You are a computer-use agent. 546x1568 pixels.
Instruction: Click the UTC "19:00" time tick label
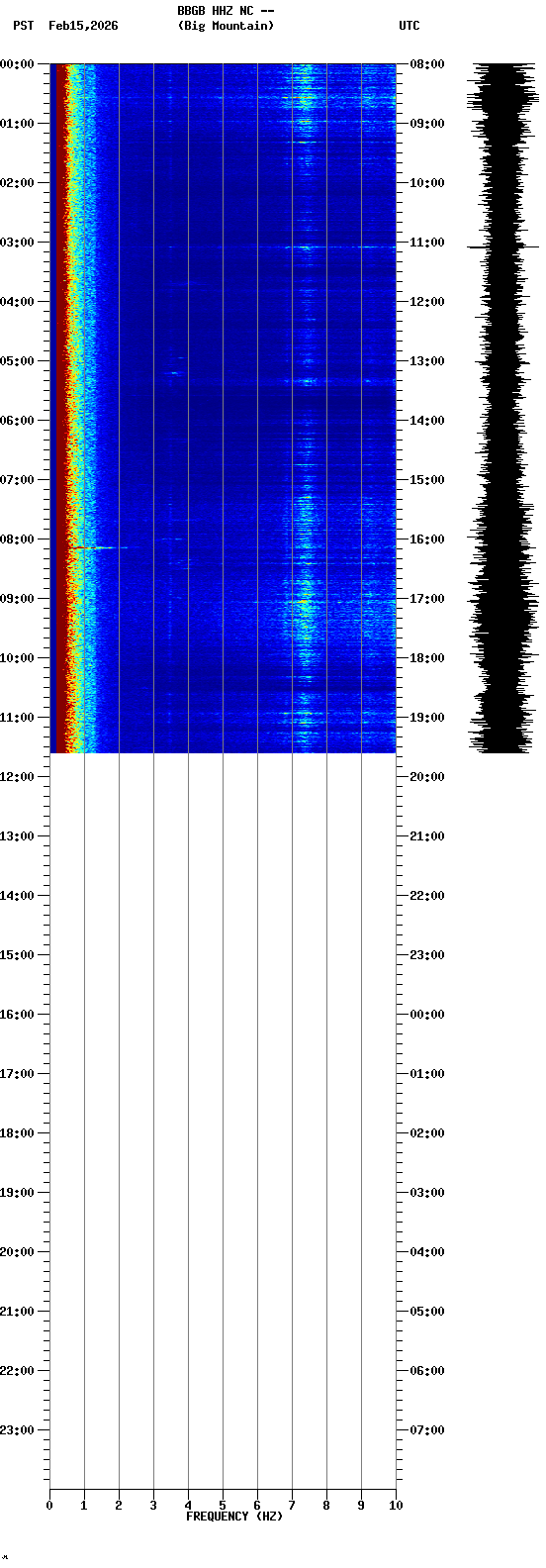click(x=427, y=718)
